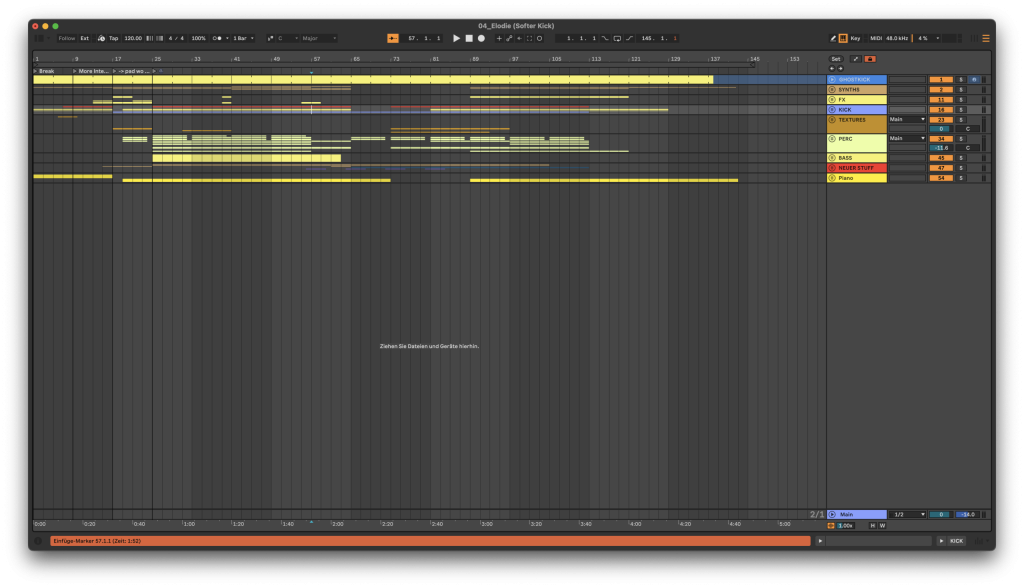Image resolution: width=1024 pixels, height=588 pixels.
Task: Unfold the SYNTHS group track
Action: [x=832, y=89]
